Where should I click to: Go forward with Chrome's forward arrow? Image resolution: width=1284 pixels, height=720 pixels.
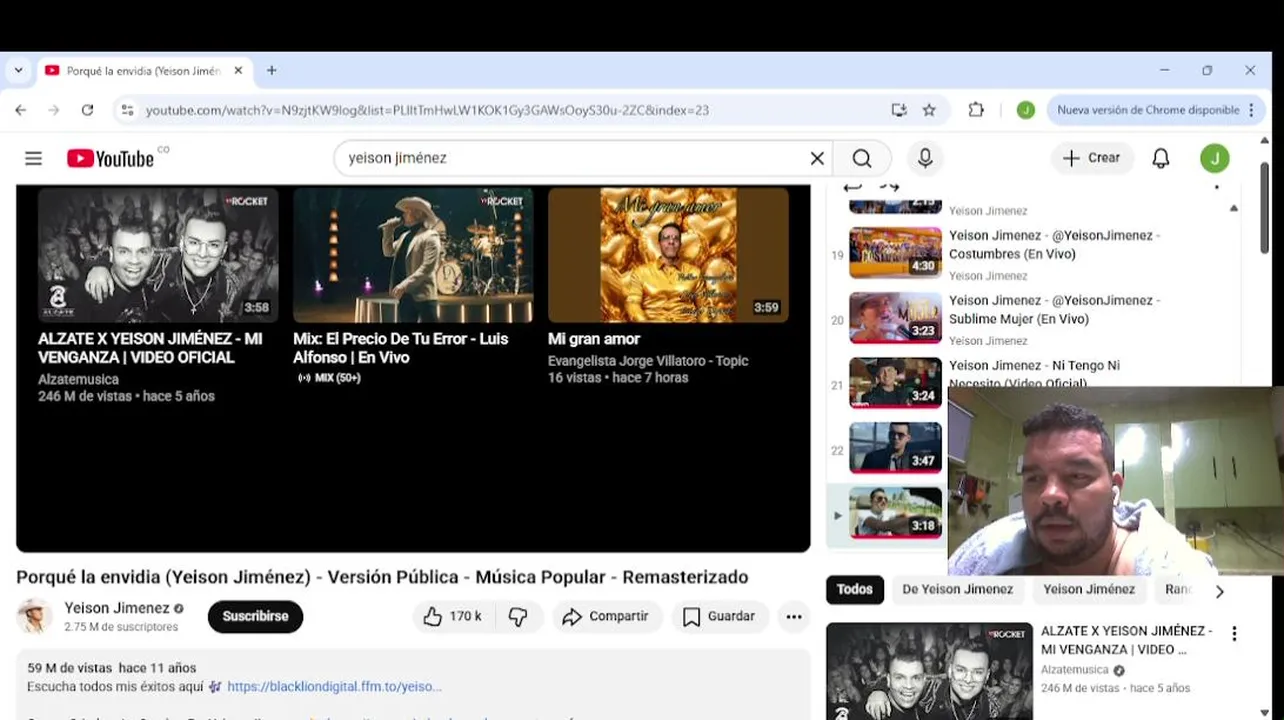coord(54,110)
